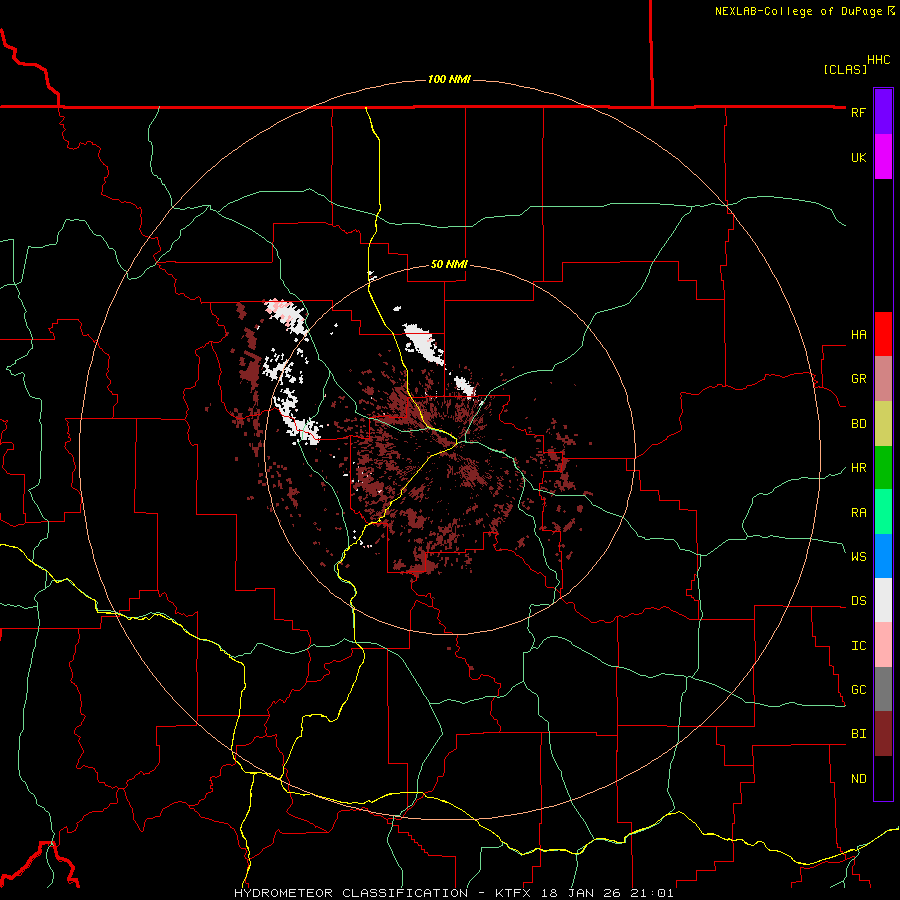Click the GR legend label
This screenshot has width=900, height=900.
[858, 379]
